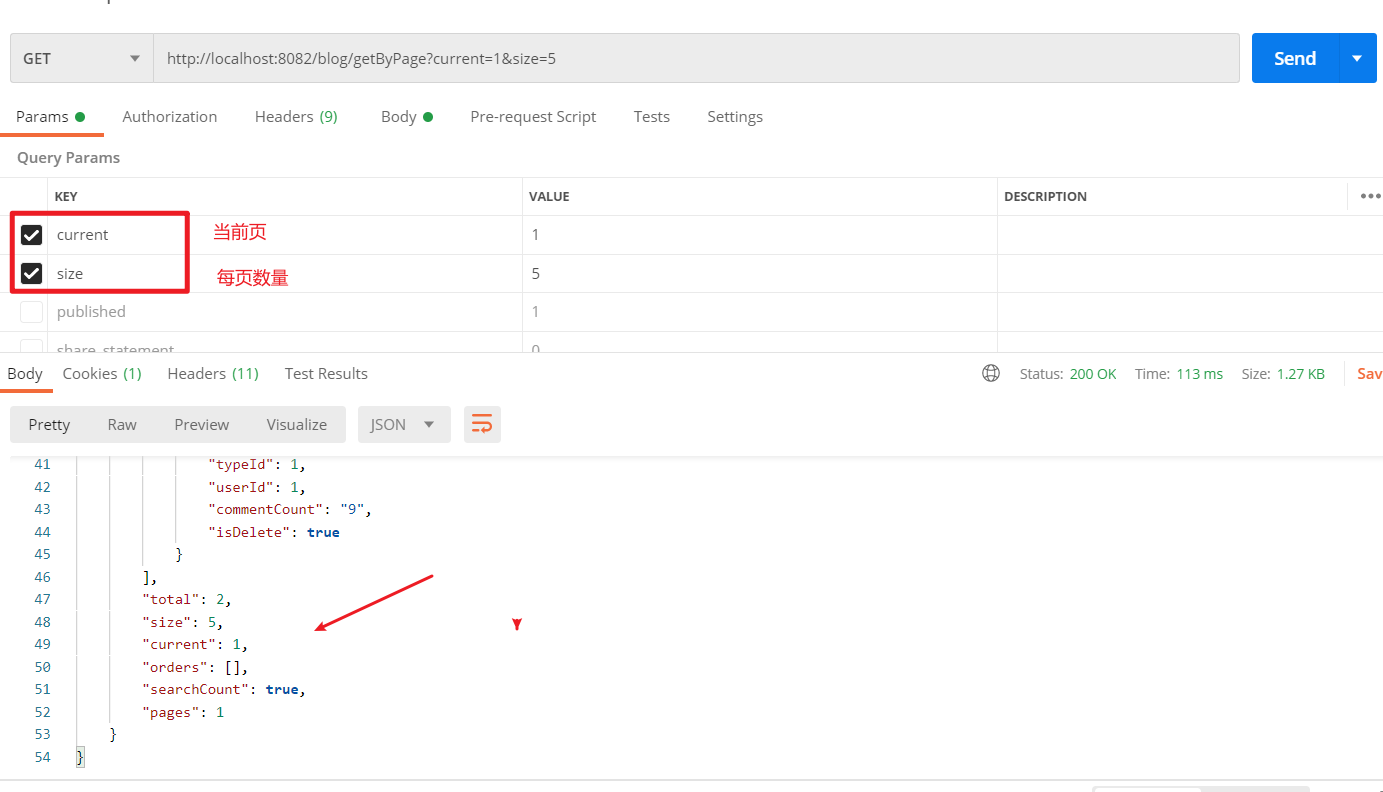
Task: Click the line-wrap icon beside the JSON dropdown
Action: coord(482,424)
